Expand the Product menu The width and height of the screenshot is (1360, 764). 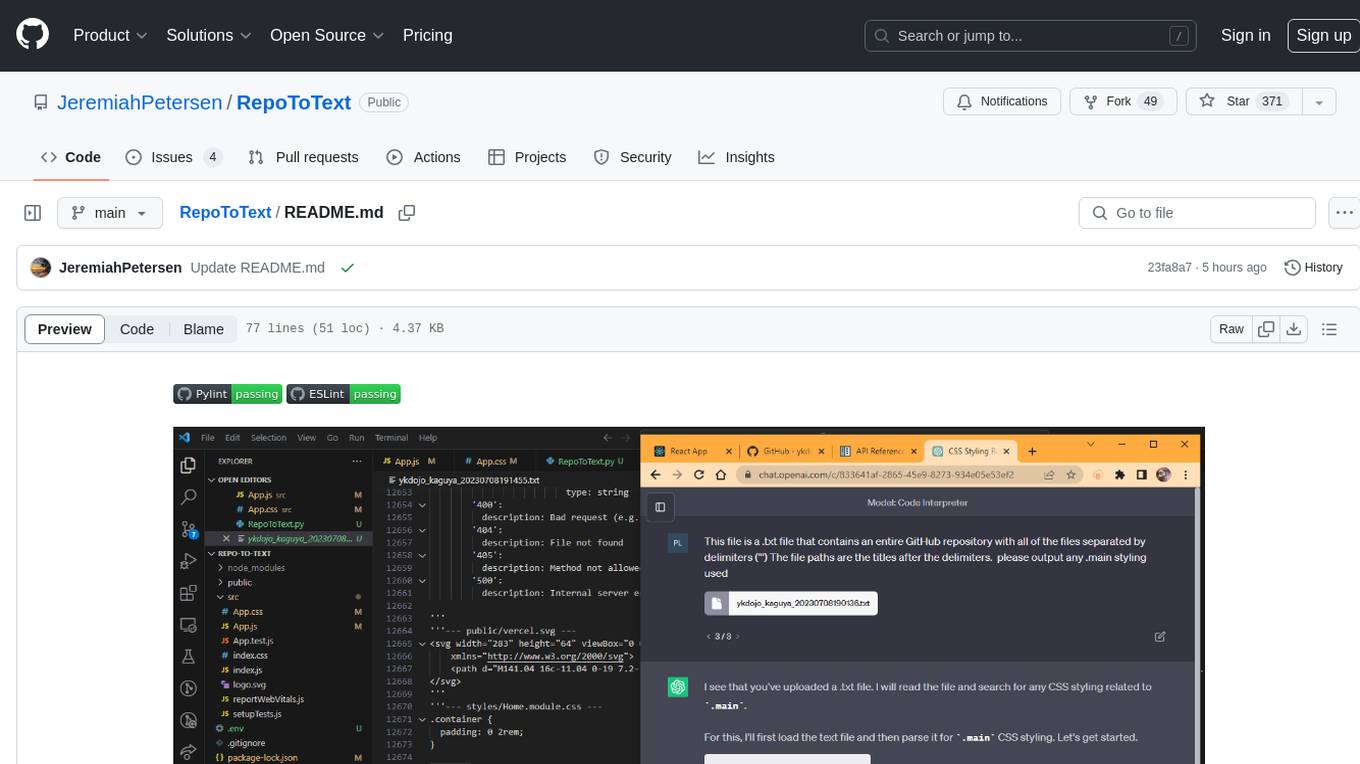110,35
